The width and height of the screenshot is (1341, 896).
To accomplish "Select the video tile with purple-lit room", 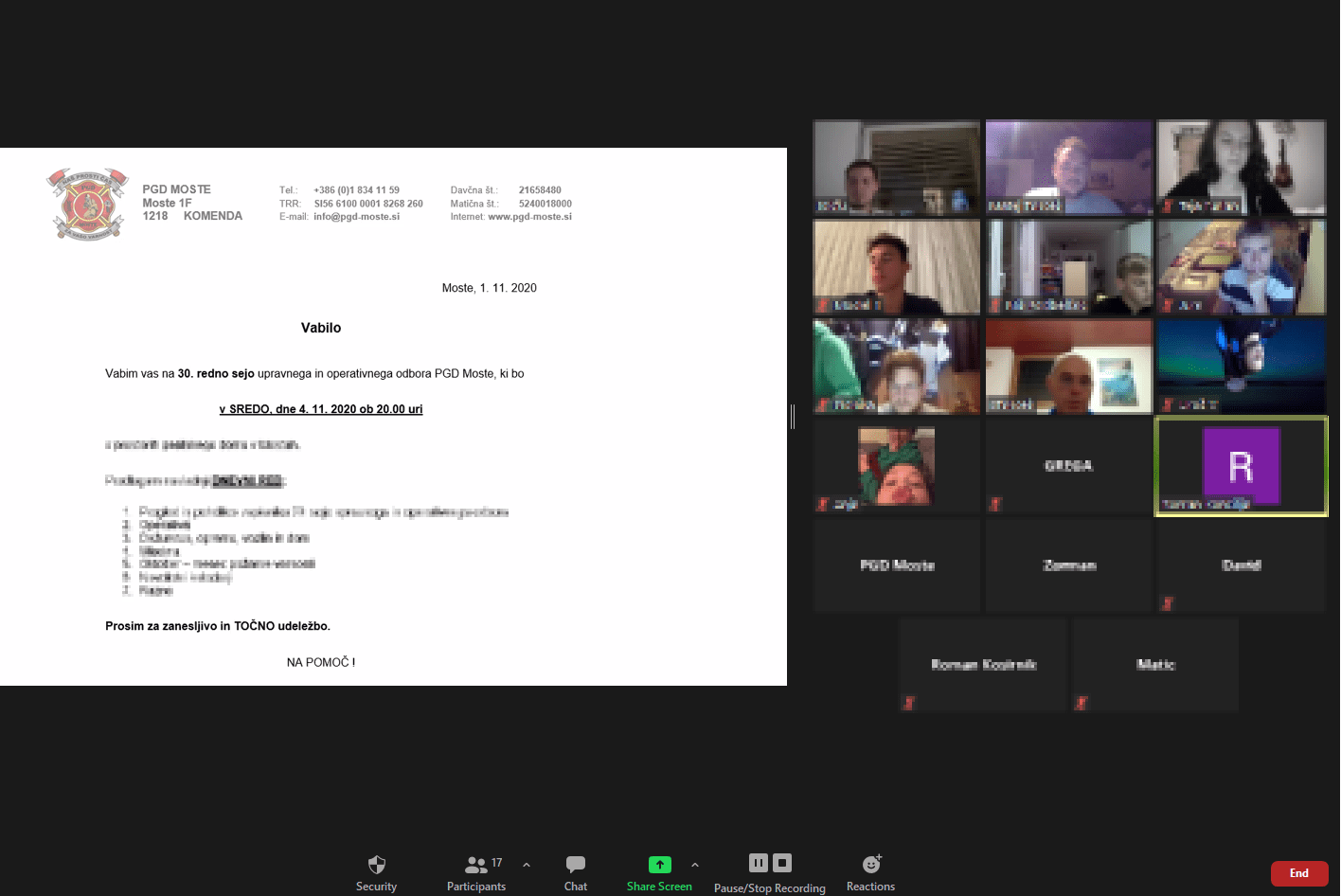I will tap(1069, 168).
